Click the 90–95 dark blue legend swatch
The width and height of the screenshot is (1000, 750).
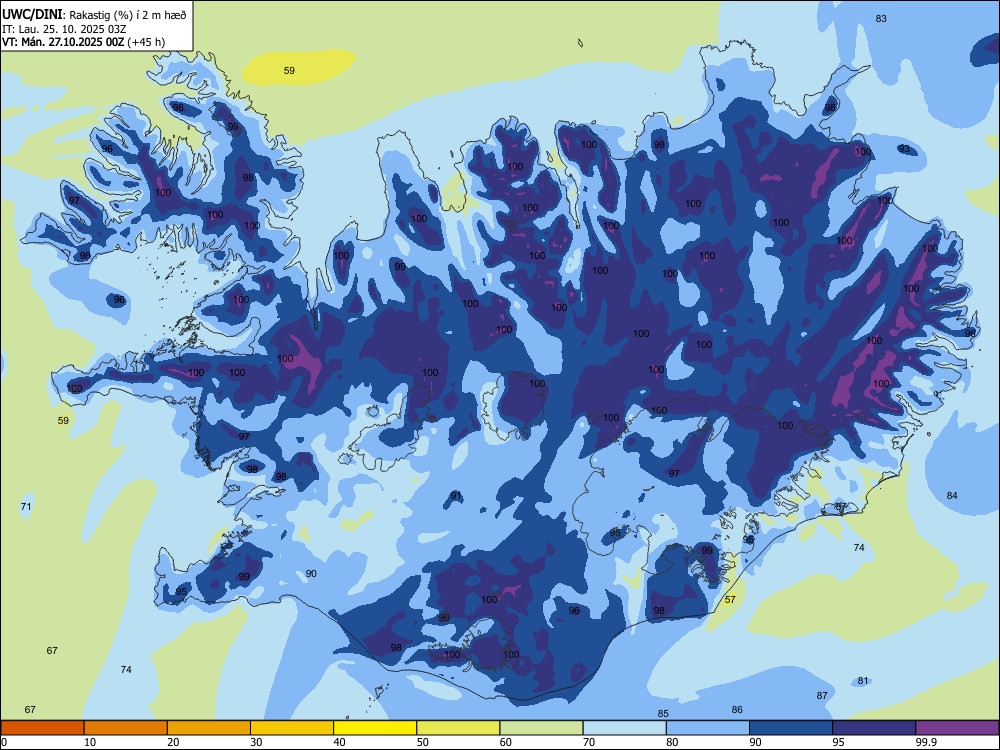[791, 728]
